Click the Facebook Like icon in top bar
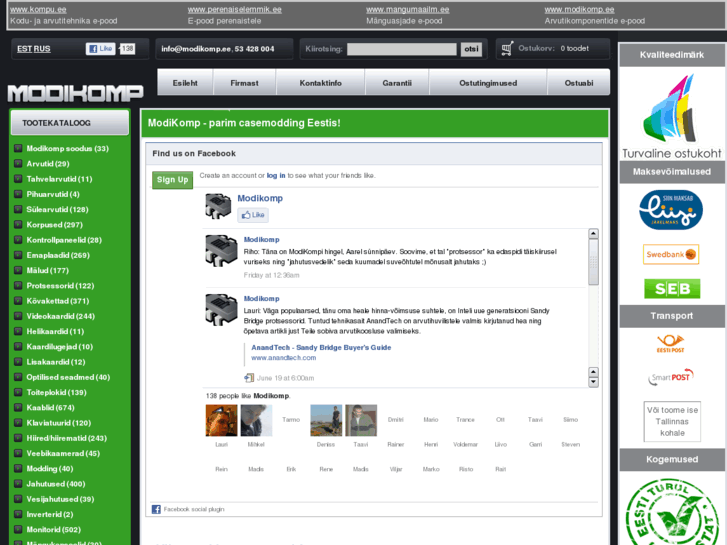The height and width of the screenshot is (545, 727). click(100, 49)
